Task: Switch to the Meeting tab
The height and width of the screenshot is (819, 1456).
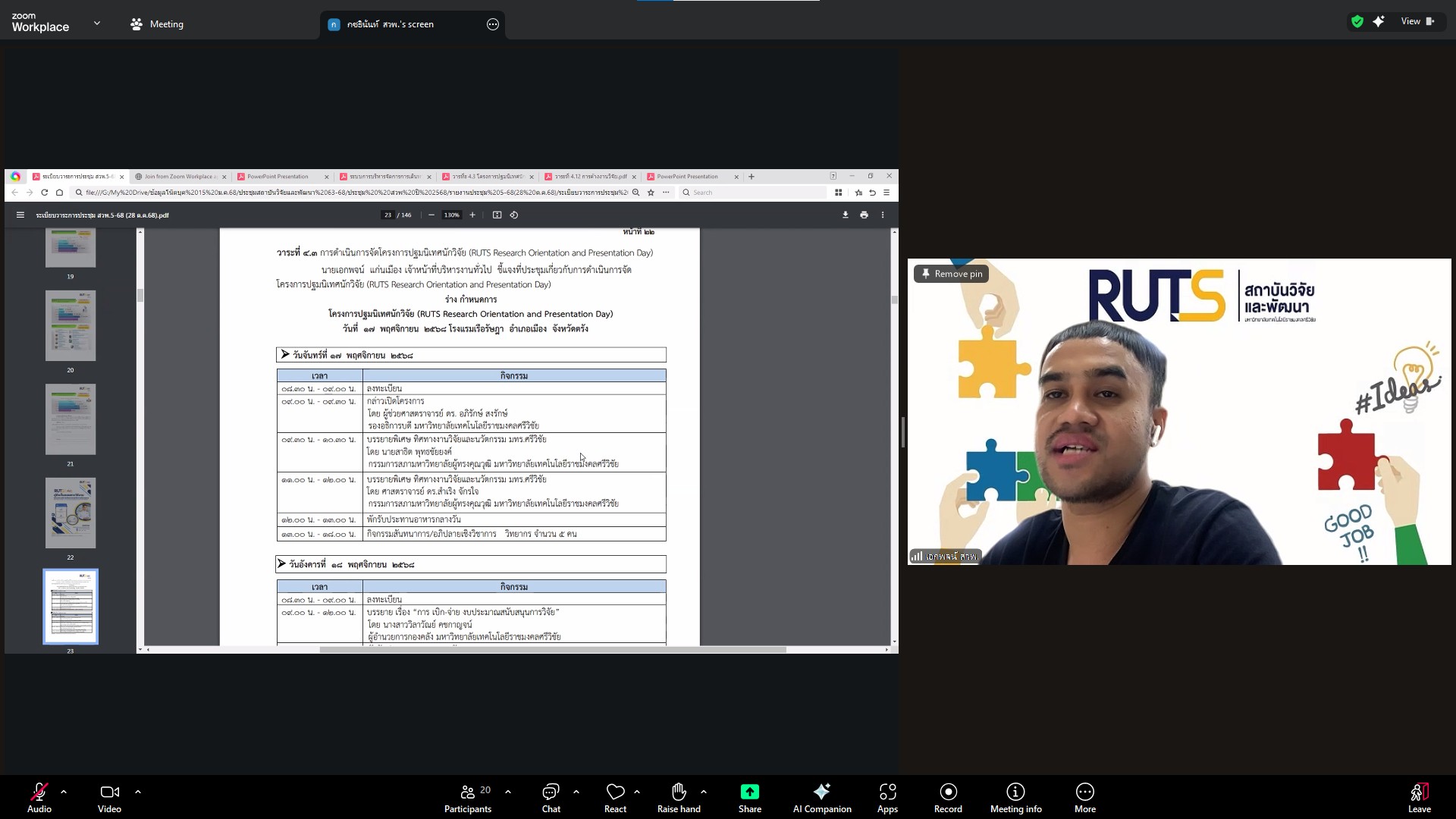Action: coord(157,24)
